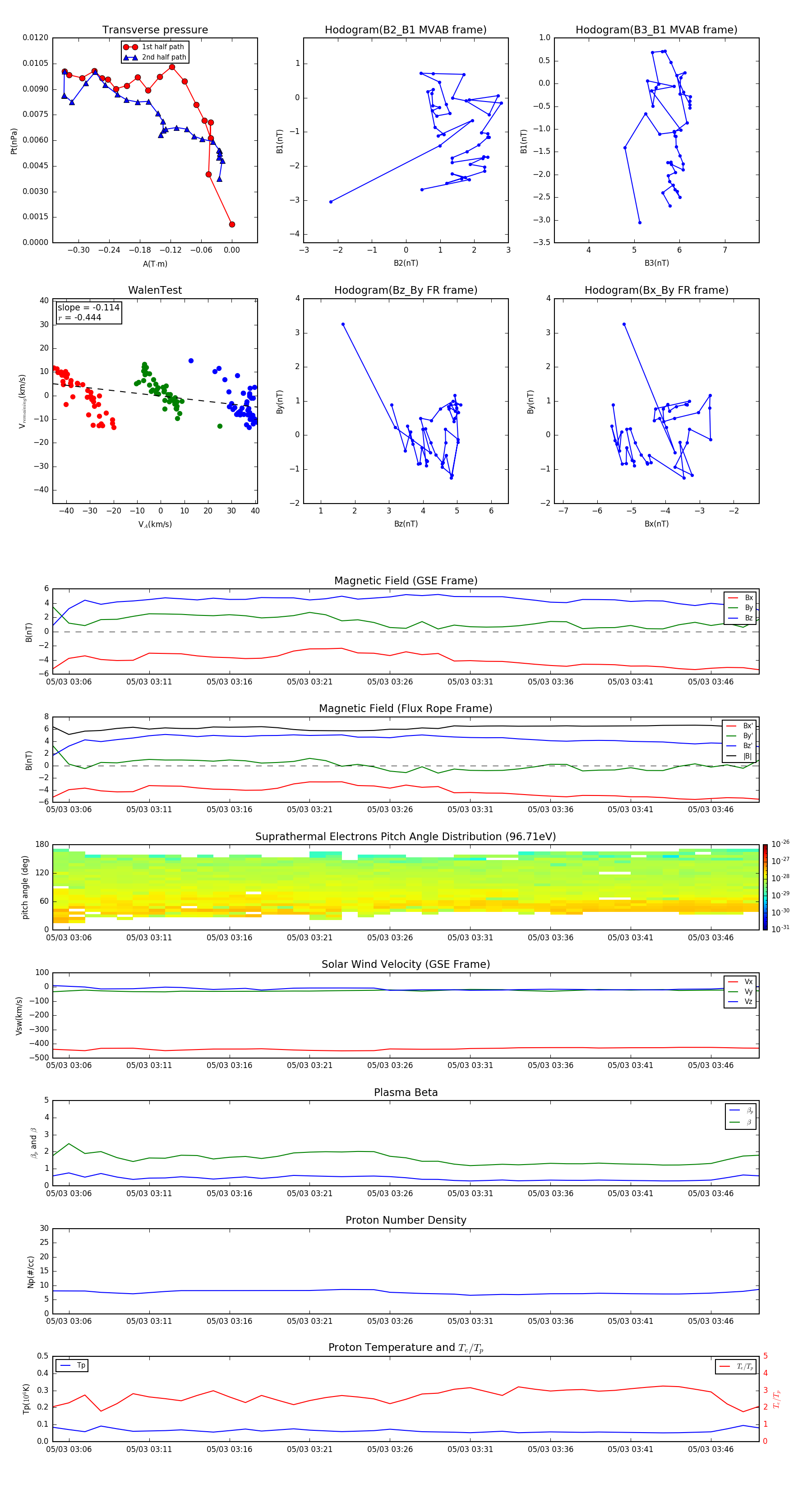812x1489 pixels.
Task: Click the "B2(nT)" x-axis label
Action: pos(406,263)
